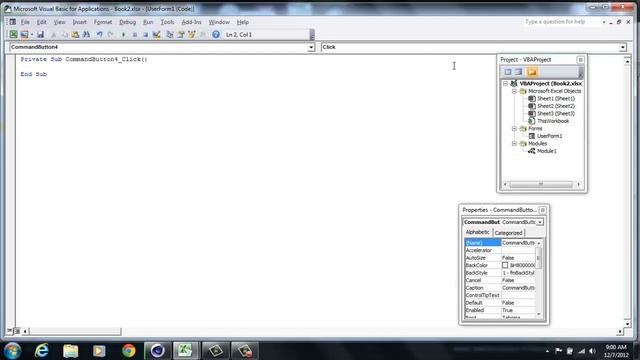Click the Reset stop icon
This screenshot has width=640, height=360.
[145, 35]
